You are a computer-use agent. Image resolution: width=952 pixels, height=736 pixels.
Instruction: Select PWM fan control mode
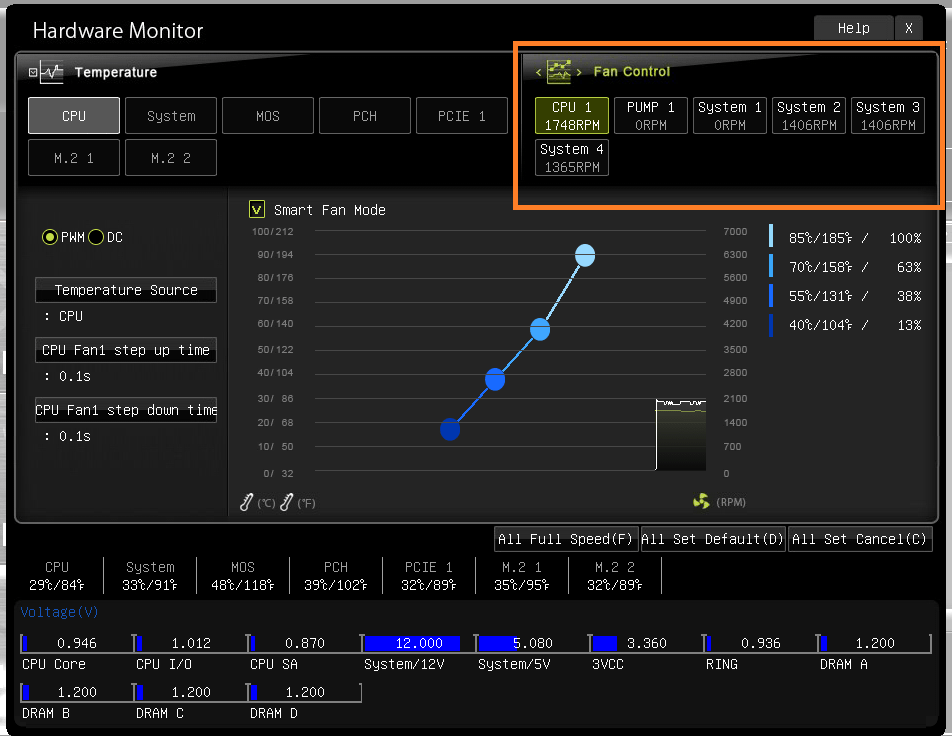tap(50, 237)
